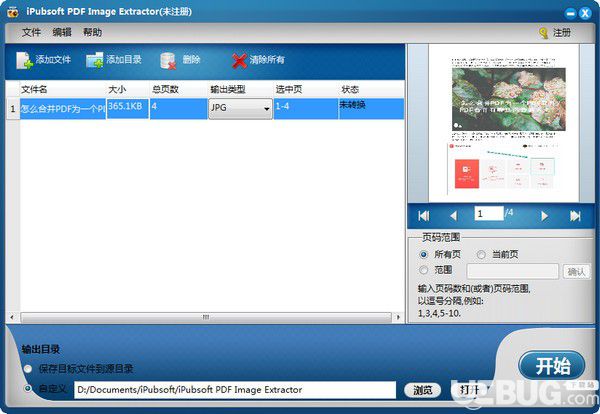Go to next preview page
Screen dimensions: 600x414
[544, 216]
